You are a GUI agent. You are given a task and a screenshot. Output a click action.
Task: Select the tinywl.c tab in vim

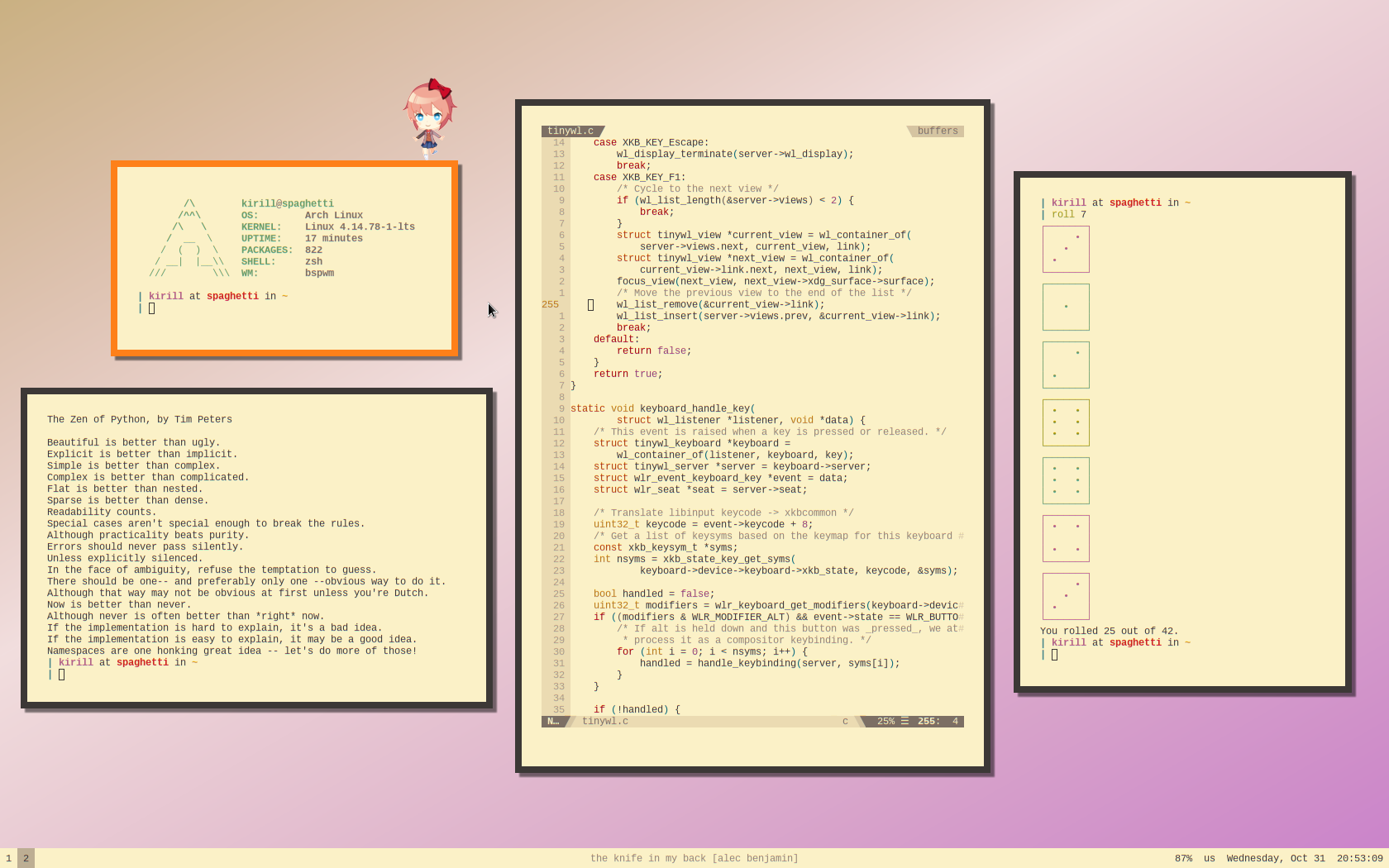pyautogui.click(x=570, y=131)
